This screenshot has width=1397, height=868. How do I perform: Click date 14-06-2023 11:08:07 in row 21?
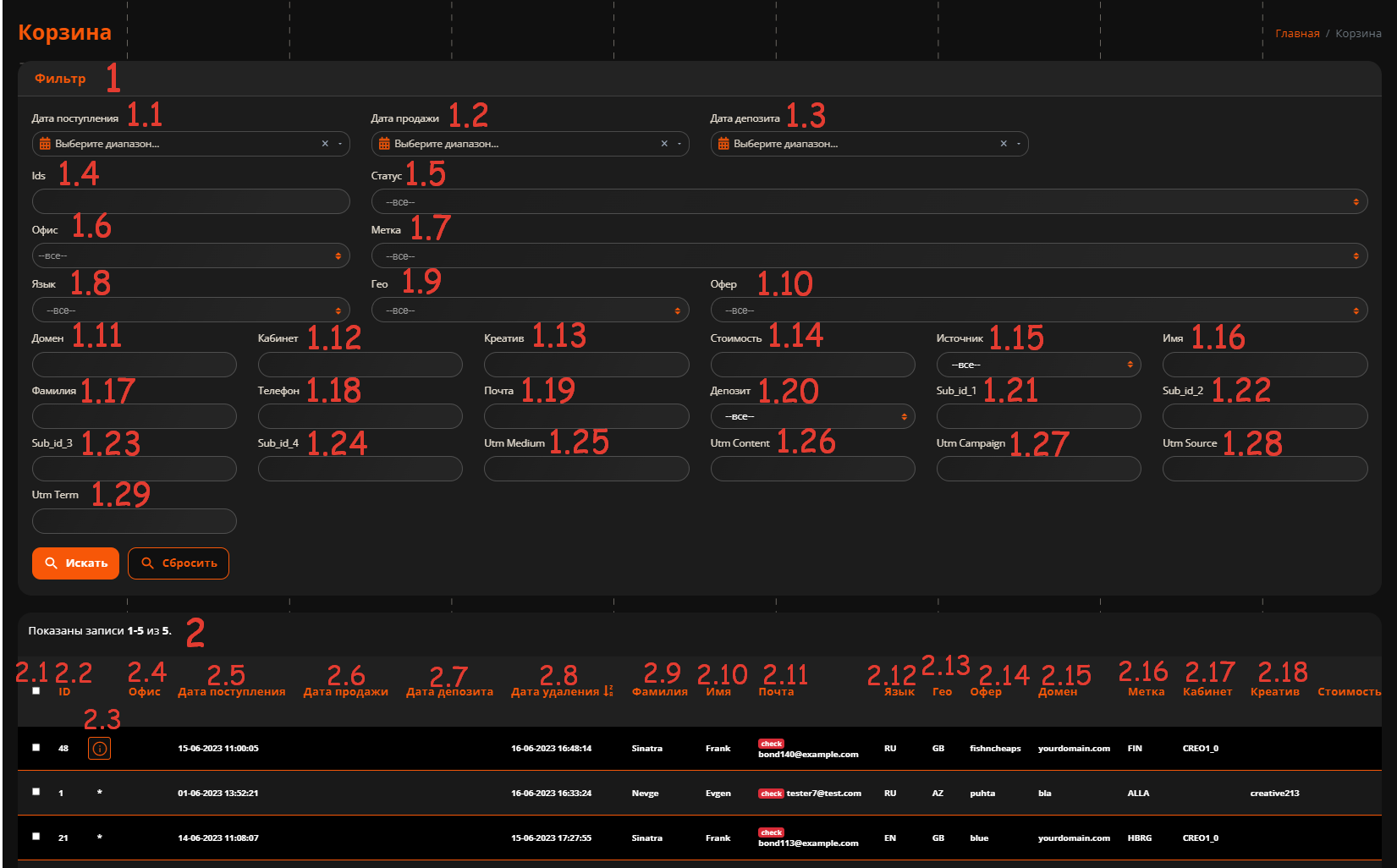pyautogui.click(x=218, y=838)
